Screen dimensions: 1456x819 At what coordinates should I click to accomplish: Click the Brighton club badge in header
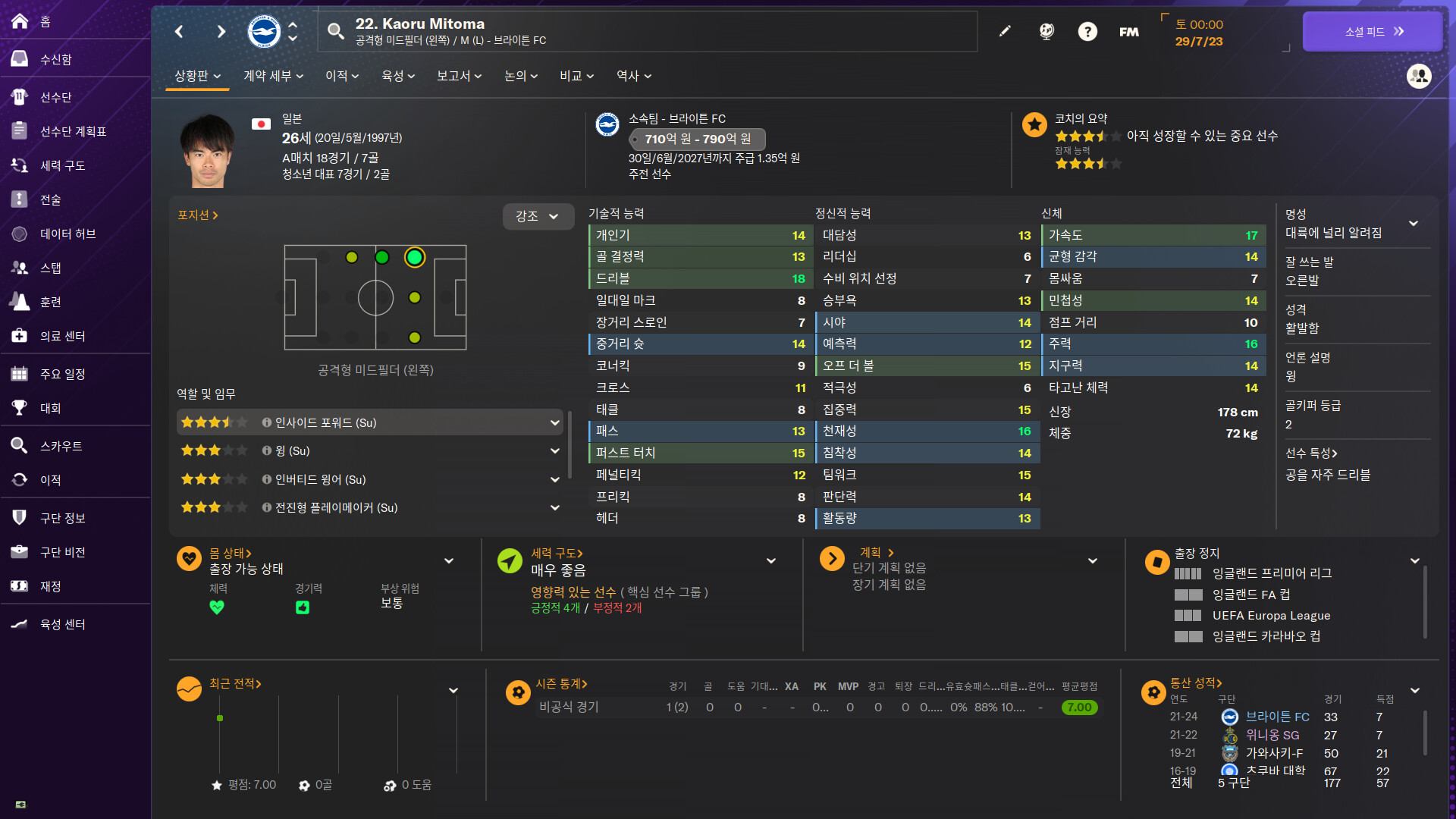click(x=264, y=31)
